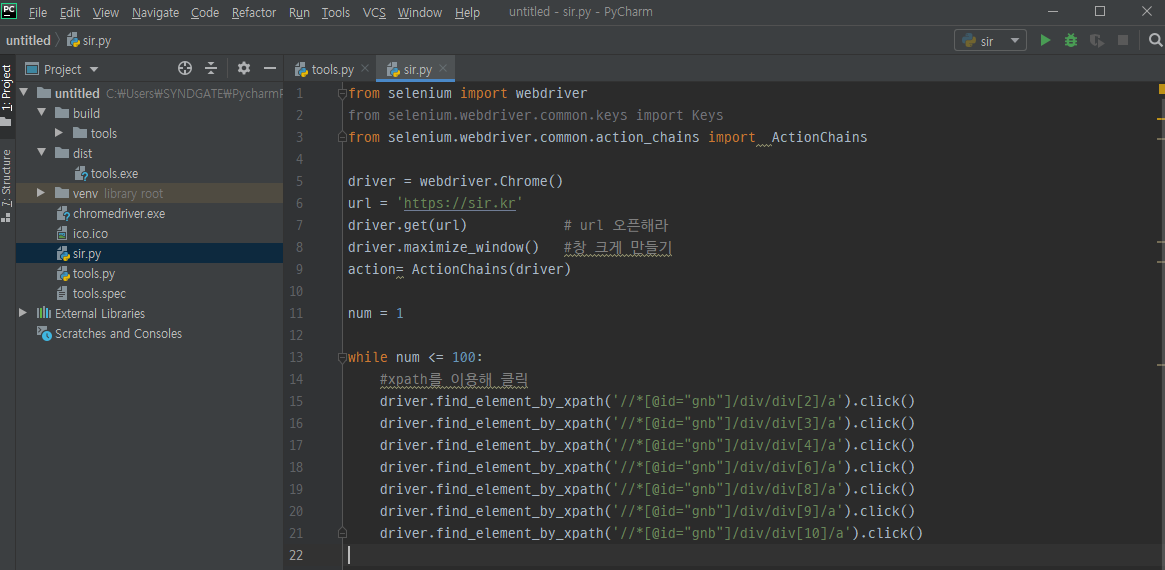This screenshot has height=570, width=1165.
Task: Toggle the Structure side tool tab
Action: click(7, 180)
